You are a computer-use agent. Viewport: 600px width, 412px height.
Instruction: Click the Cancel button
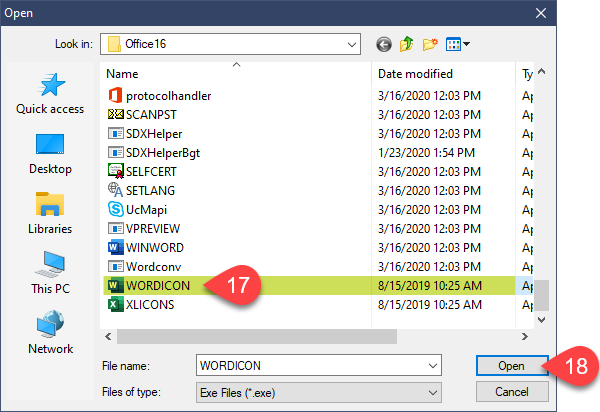tap(512, 392)
